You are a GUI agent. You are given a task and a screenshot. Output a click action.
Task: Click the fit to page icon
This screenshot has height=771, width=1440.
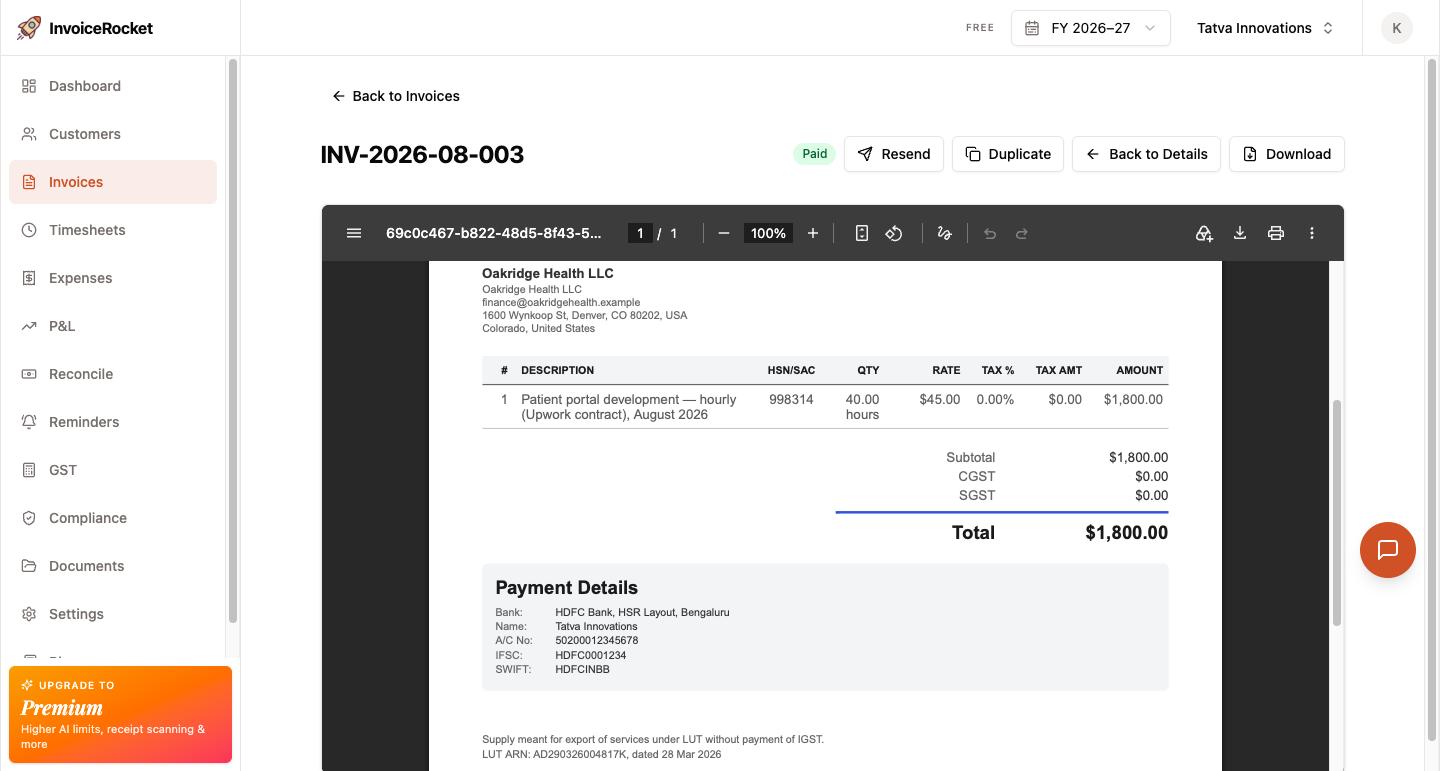pos(862,233)
